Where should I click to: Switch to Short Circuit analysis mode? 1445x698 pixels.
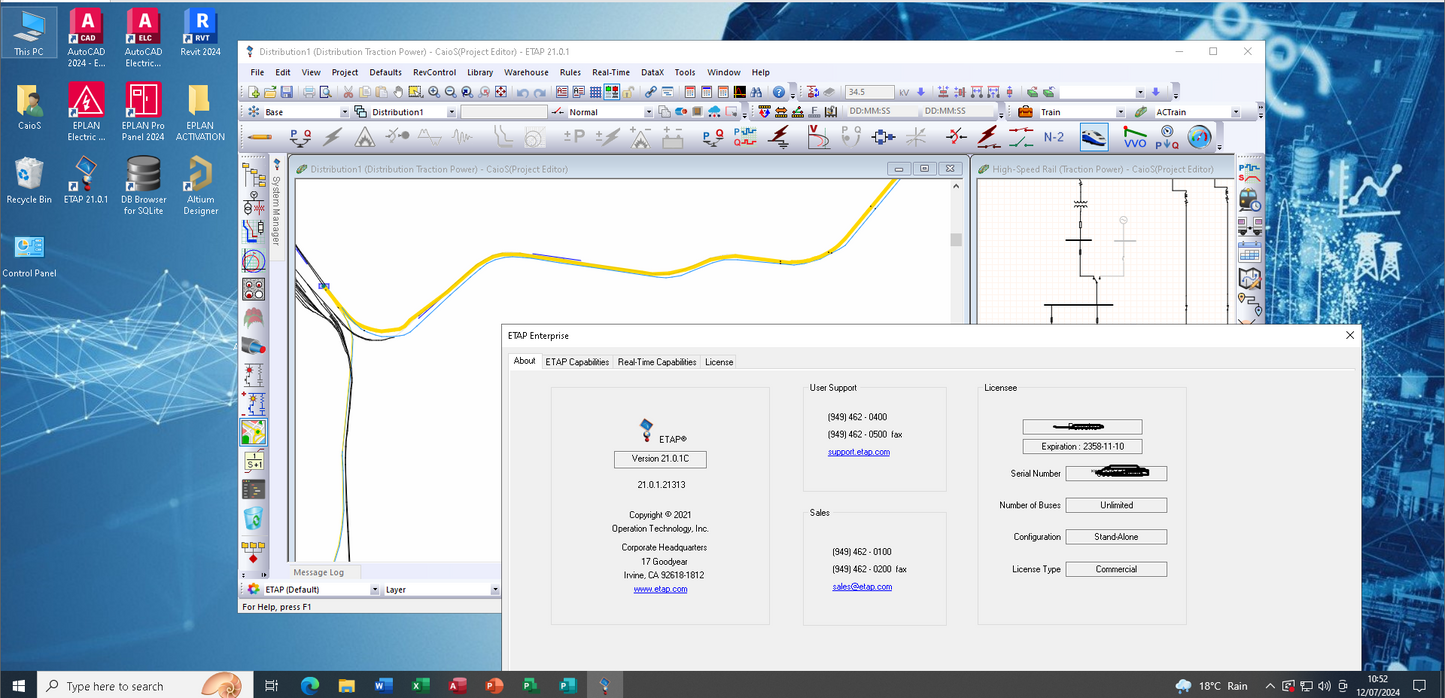tap(332, 136)
